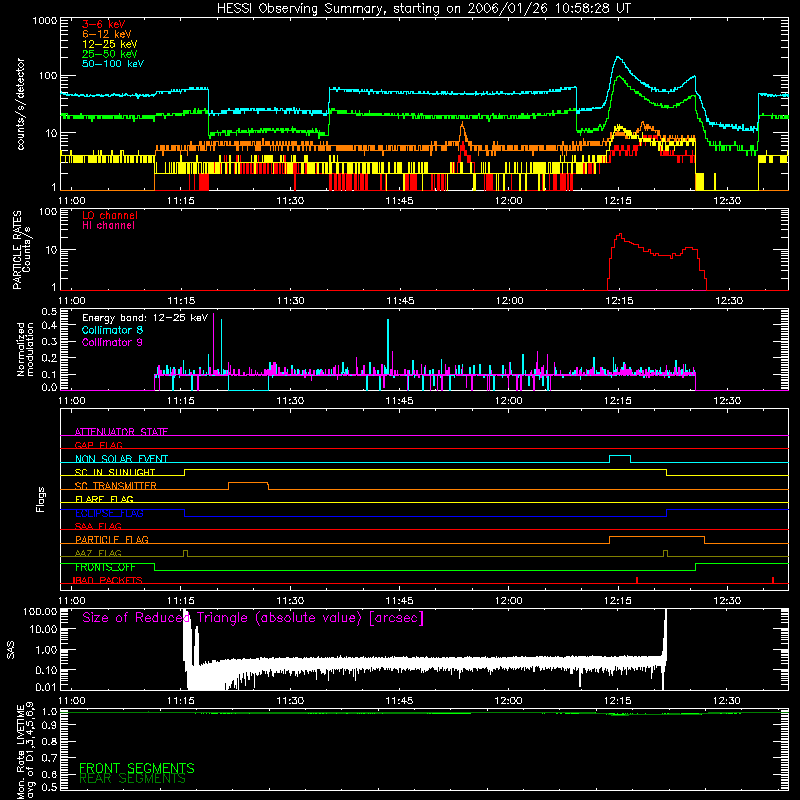Click the green 25-50 keV peak near 12:15
Screen dimensions: 800x800
[619, 77]
